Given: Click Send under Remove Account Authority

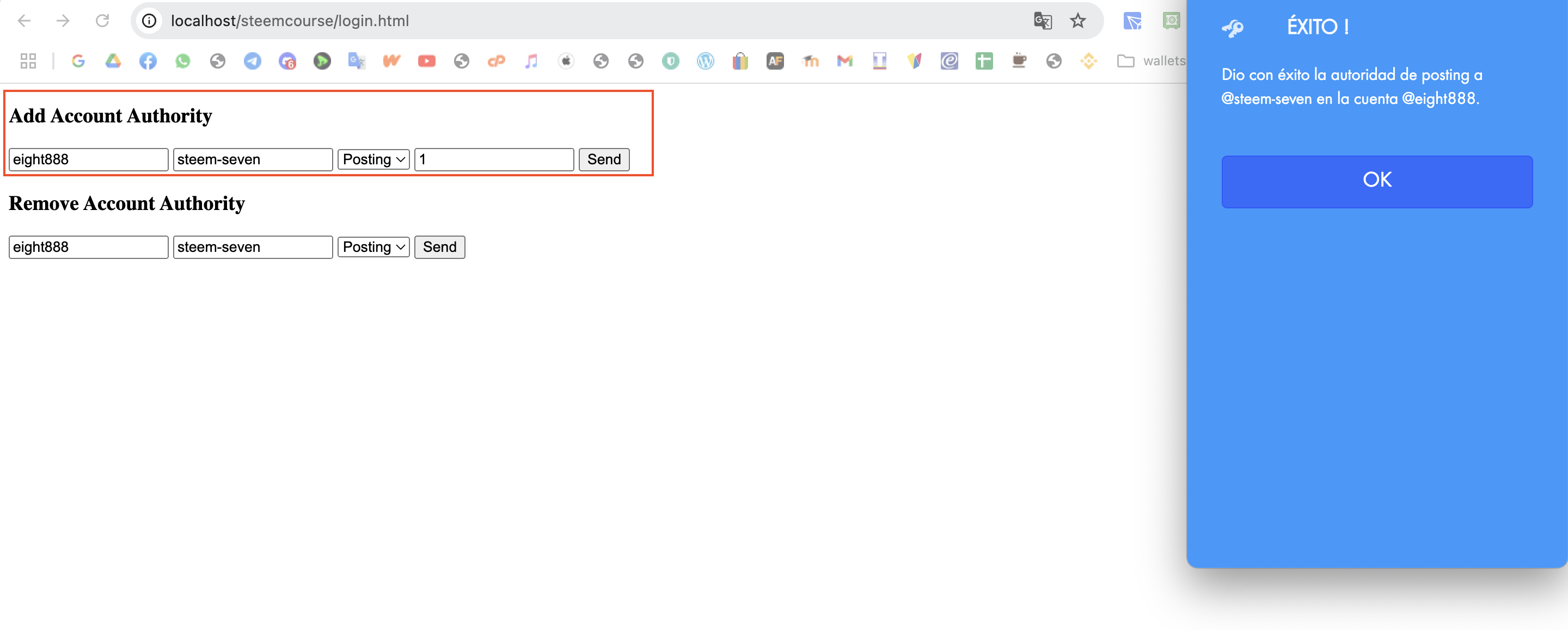Looking at the screenshot, I should click(x=439, y=246).
